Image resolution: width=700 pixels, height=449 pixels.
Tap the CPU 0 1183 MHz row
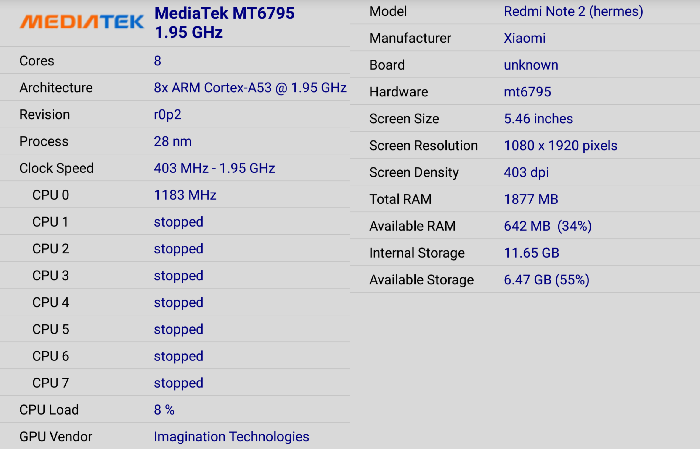175,195
